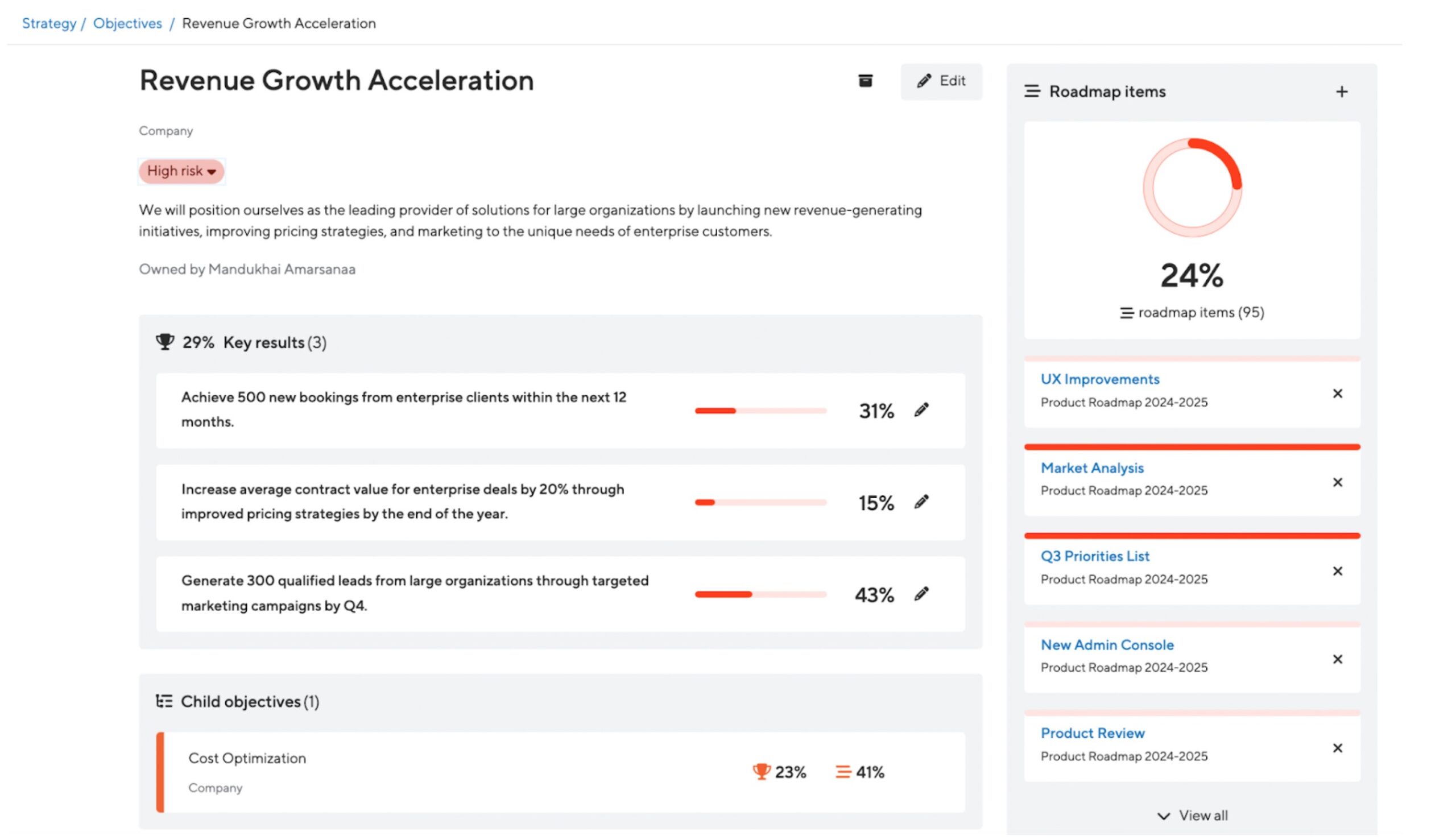1456x840 pixels.
Task: Remove UX Improvements roadmap item
Action: pos(1337,394)
